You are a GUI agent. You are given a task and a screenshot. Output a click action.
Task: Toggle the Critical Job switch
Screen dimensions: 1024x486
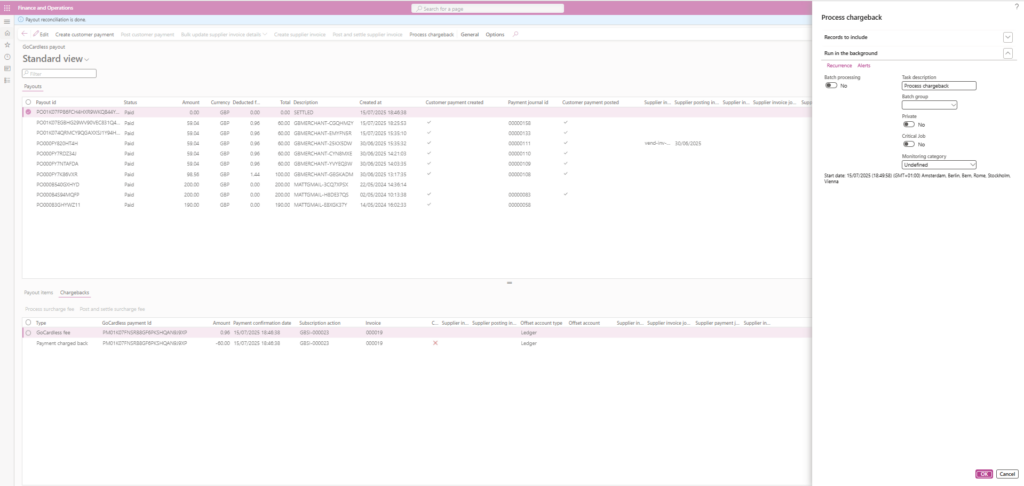[908, 144]
